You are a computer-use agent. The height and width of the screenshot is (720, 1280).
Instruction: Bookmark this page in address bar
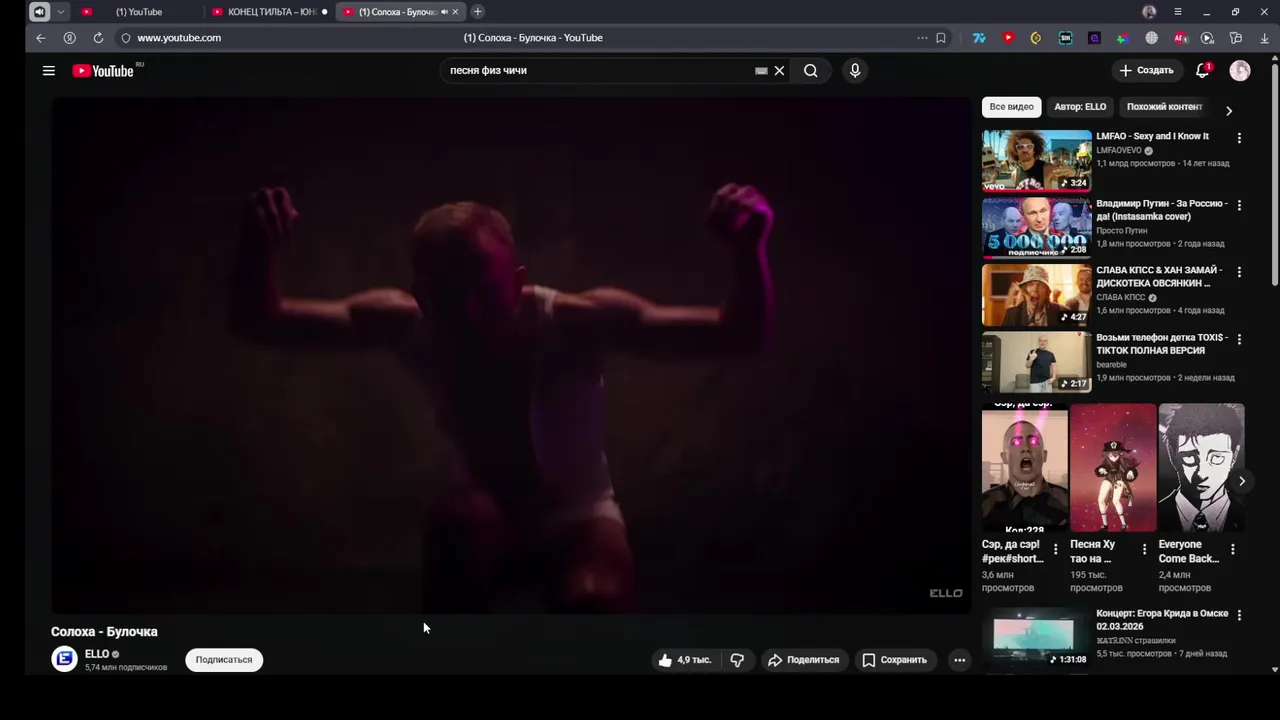click(x=941, y=38)
